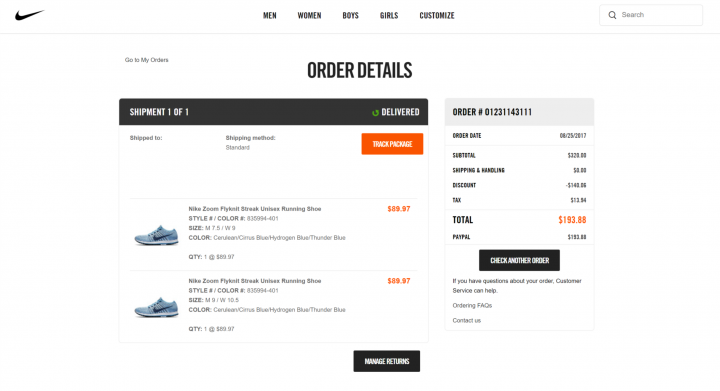The image size is (720, 391).
Task: Click the search magnifier icon
Action: (x=612, y=15)
